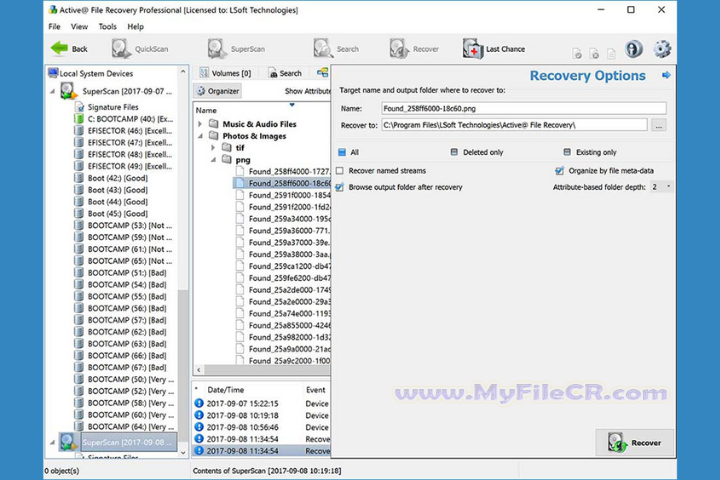
Task: Open Attribute-based folder depth dropdown
Action: click(662, 187)
